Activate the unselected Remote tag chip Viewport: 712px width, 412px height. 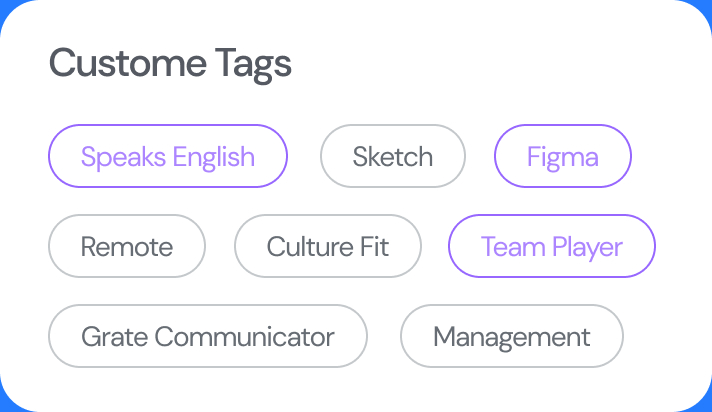pos(127,247)
